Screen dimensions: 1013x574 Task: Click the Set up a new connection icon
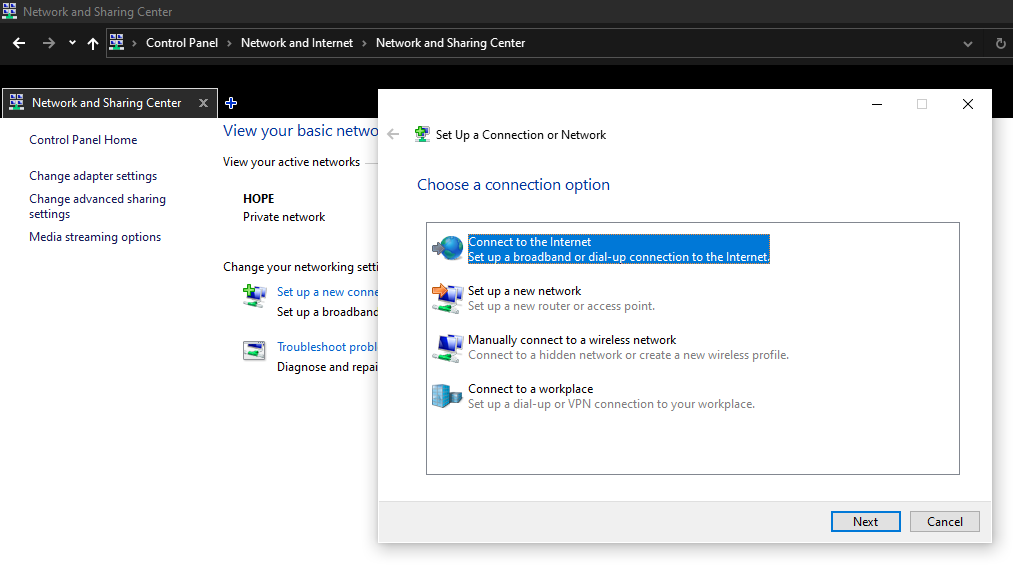point(255,297)
